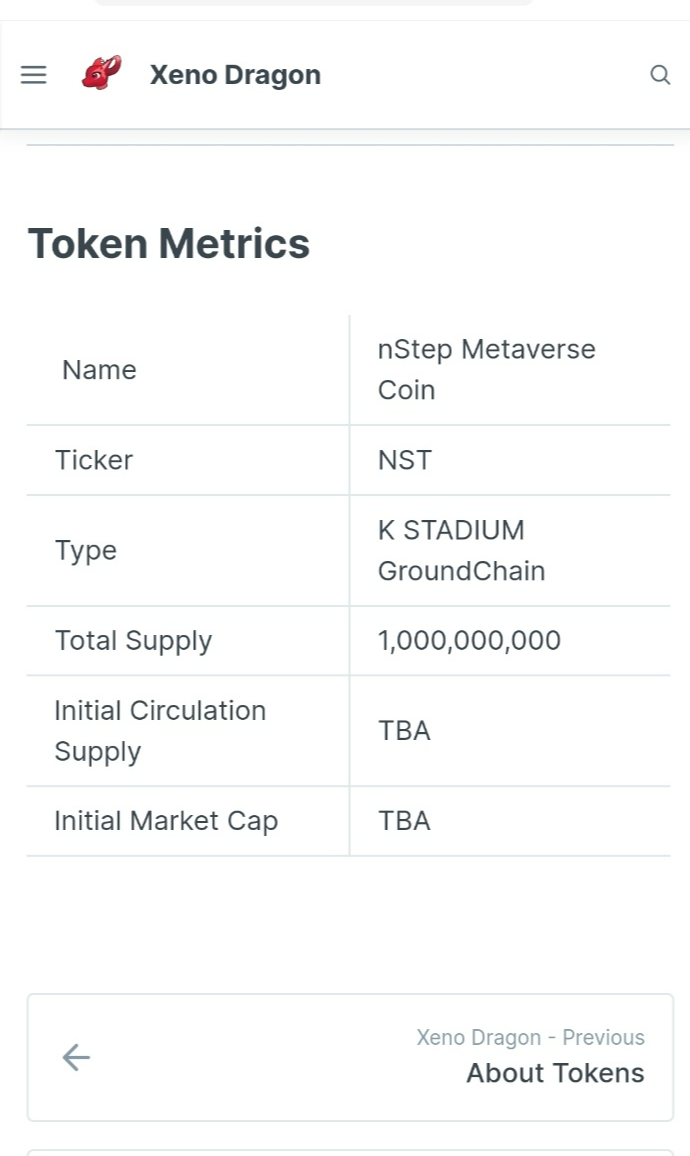Open search with the magnifier icon
The image size is (690, 1156).
click(x=660, y=74)
